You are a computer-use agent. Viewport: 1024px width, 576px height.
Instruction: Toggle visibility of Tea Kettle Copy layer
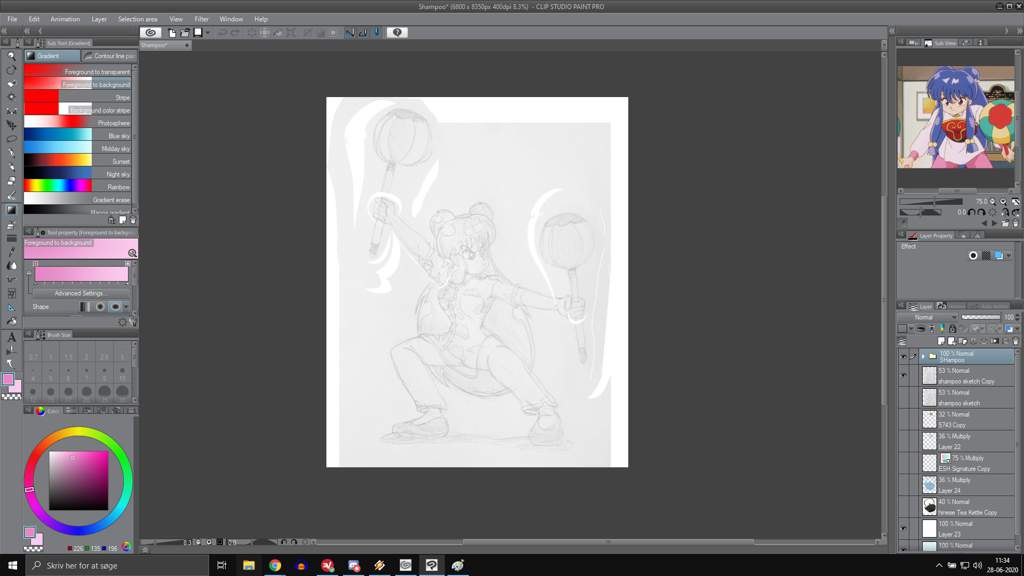[903, 507]
